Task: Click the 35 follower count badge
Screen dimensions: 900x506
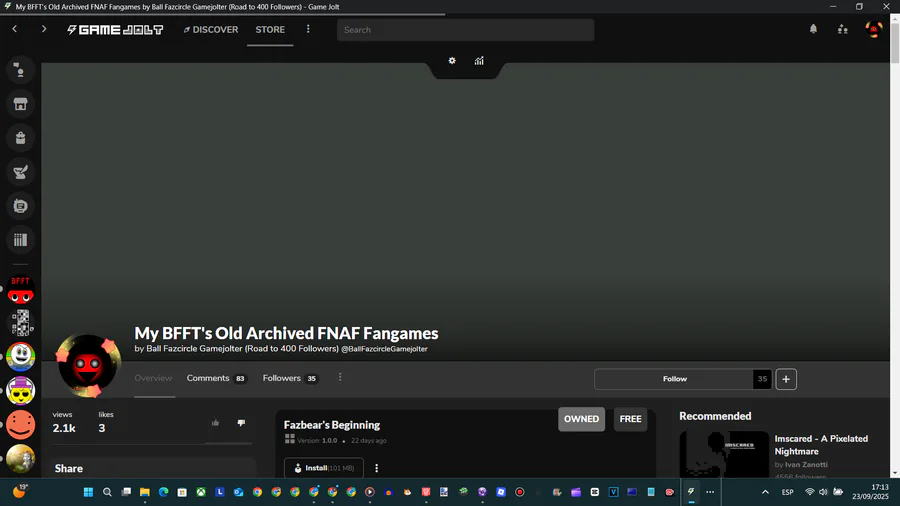Action: (x=762, y=379)
